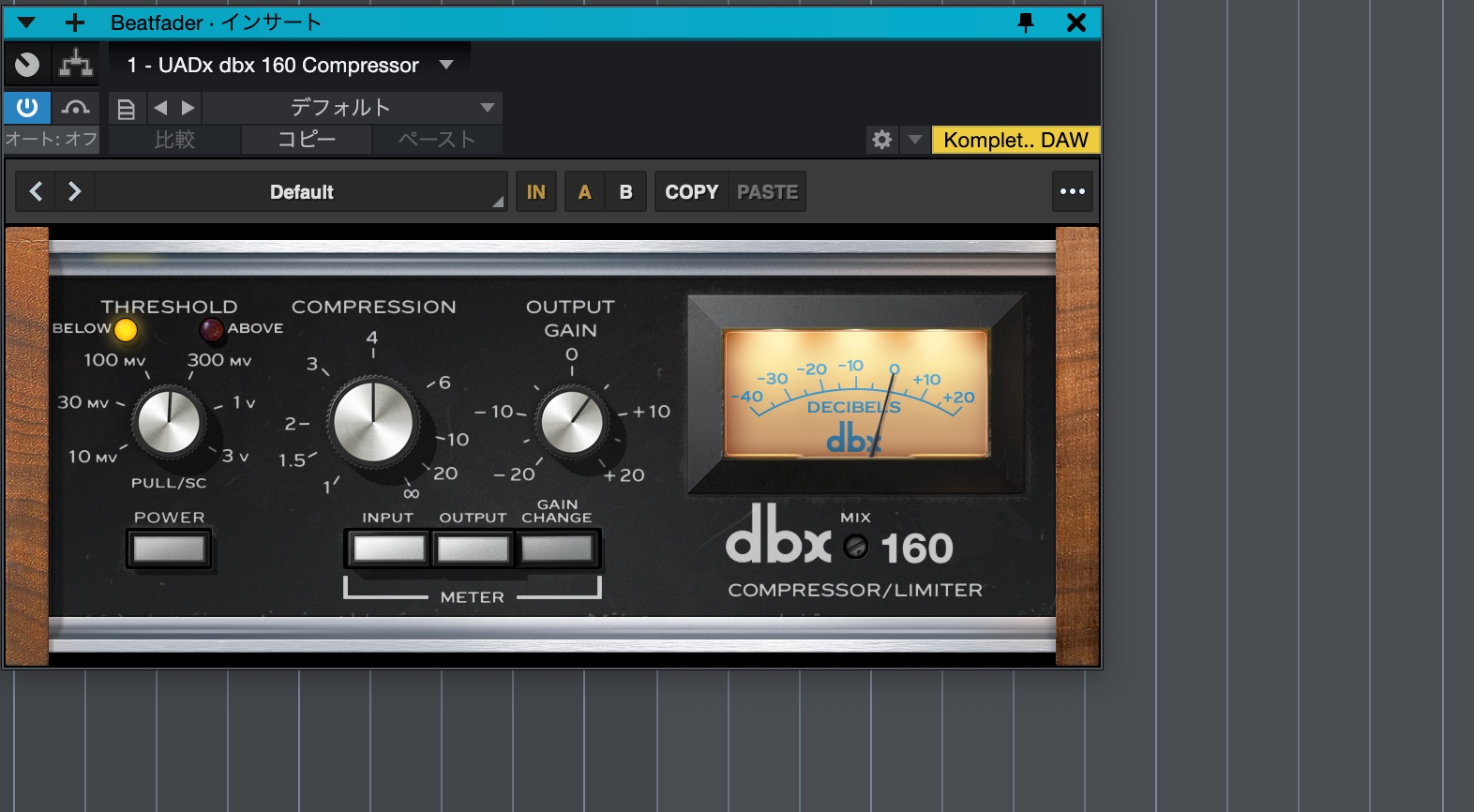Set the meter to OUTPUT
The height and width of the screenshot is (812, 1474).
pos(473,549)
